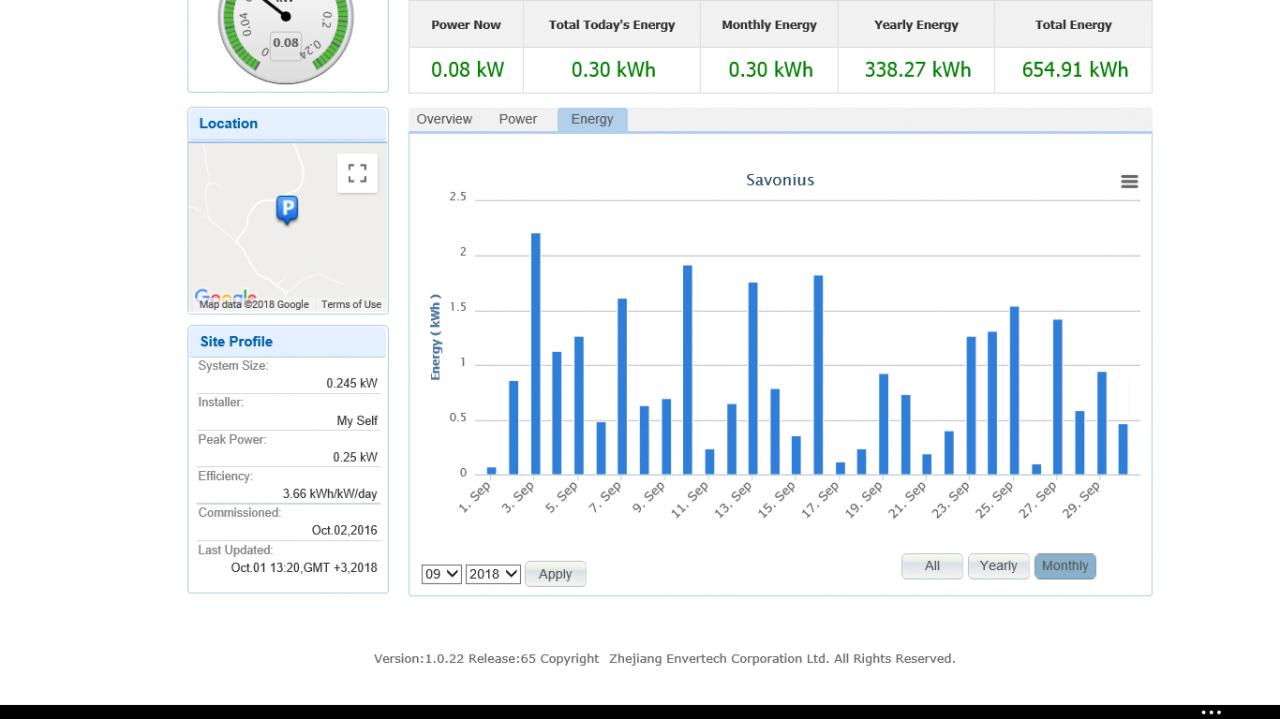Viewport: 1280px width, 719px height.
Task: Click the System Size value 0.245 kW
Action: (x=352, y=383)
